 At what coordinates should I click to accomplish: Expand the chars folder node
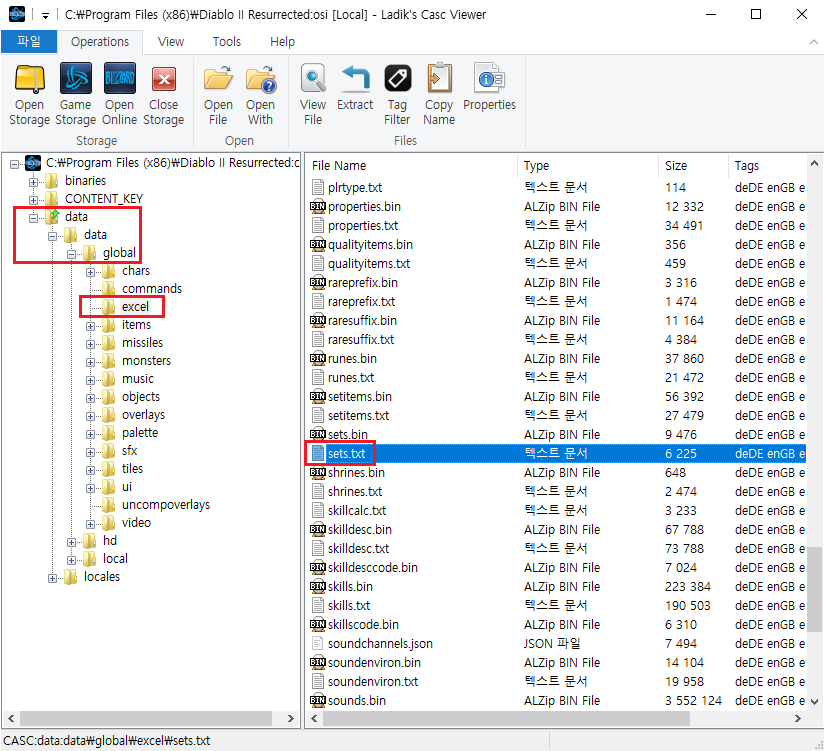[x=90, y=272]
